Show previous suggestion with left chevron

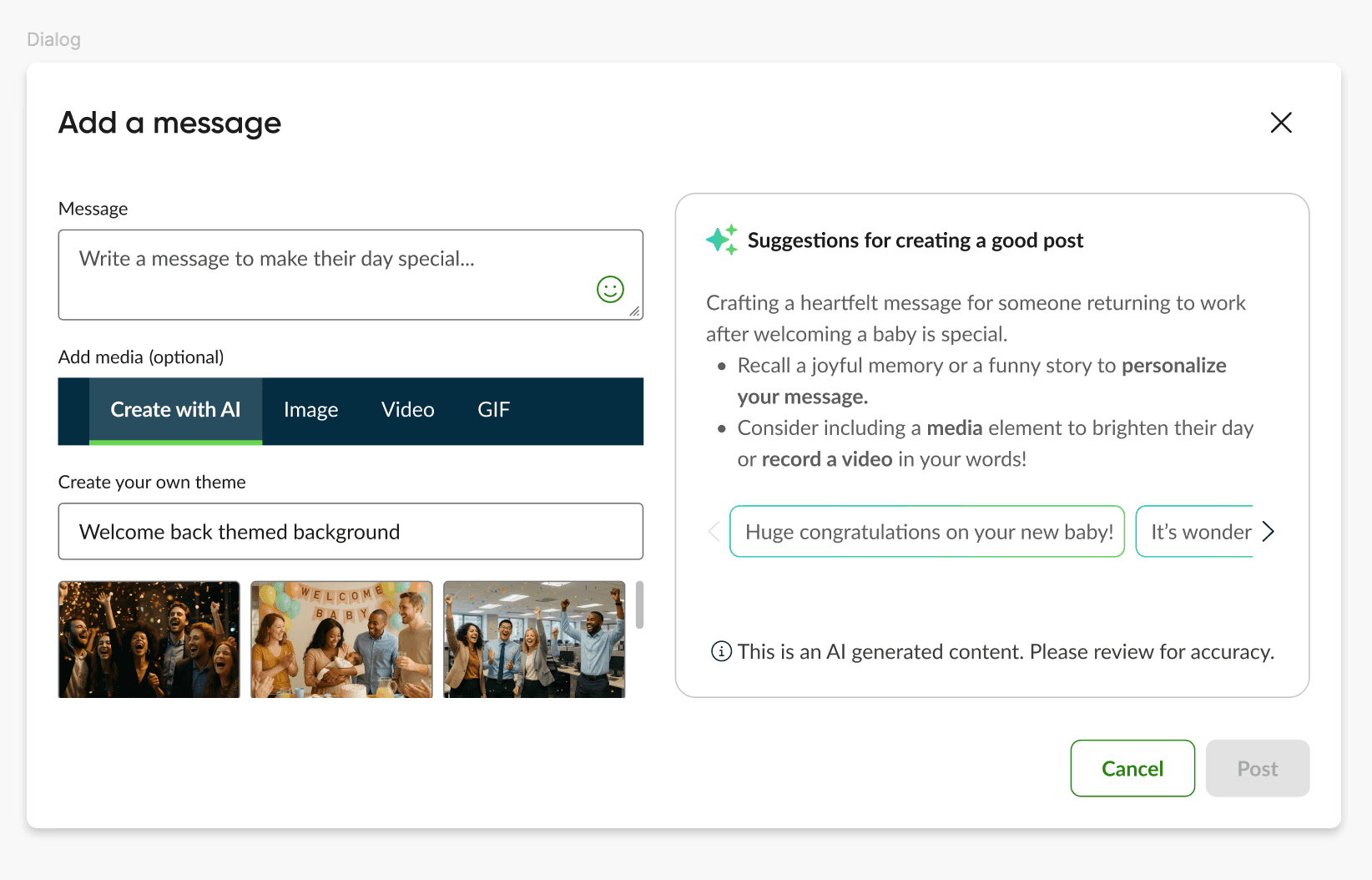pos(714,531)
